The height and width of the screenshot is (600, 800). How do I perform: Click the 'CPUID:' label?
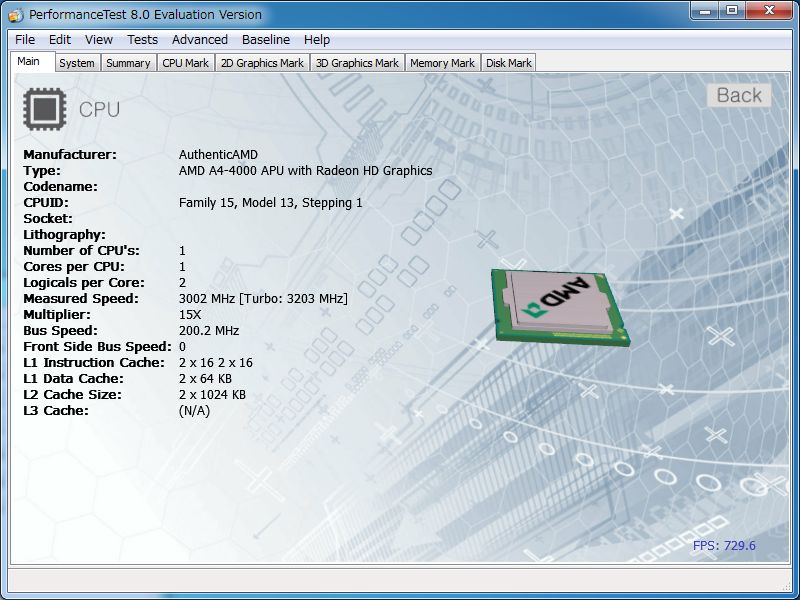[46, 203]
